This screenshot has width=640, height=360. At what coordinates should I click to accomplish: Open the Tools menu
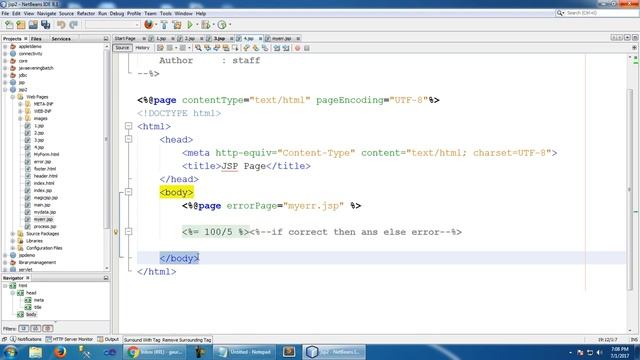click(166, 13)
